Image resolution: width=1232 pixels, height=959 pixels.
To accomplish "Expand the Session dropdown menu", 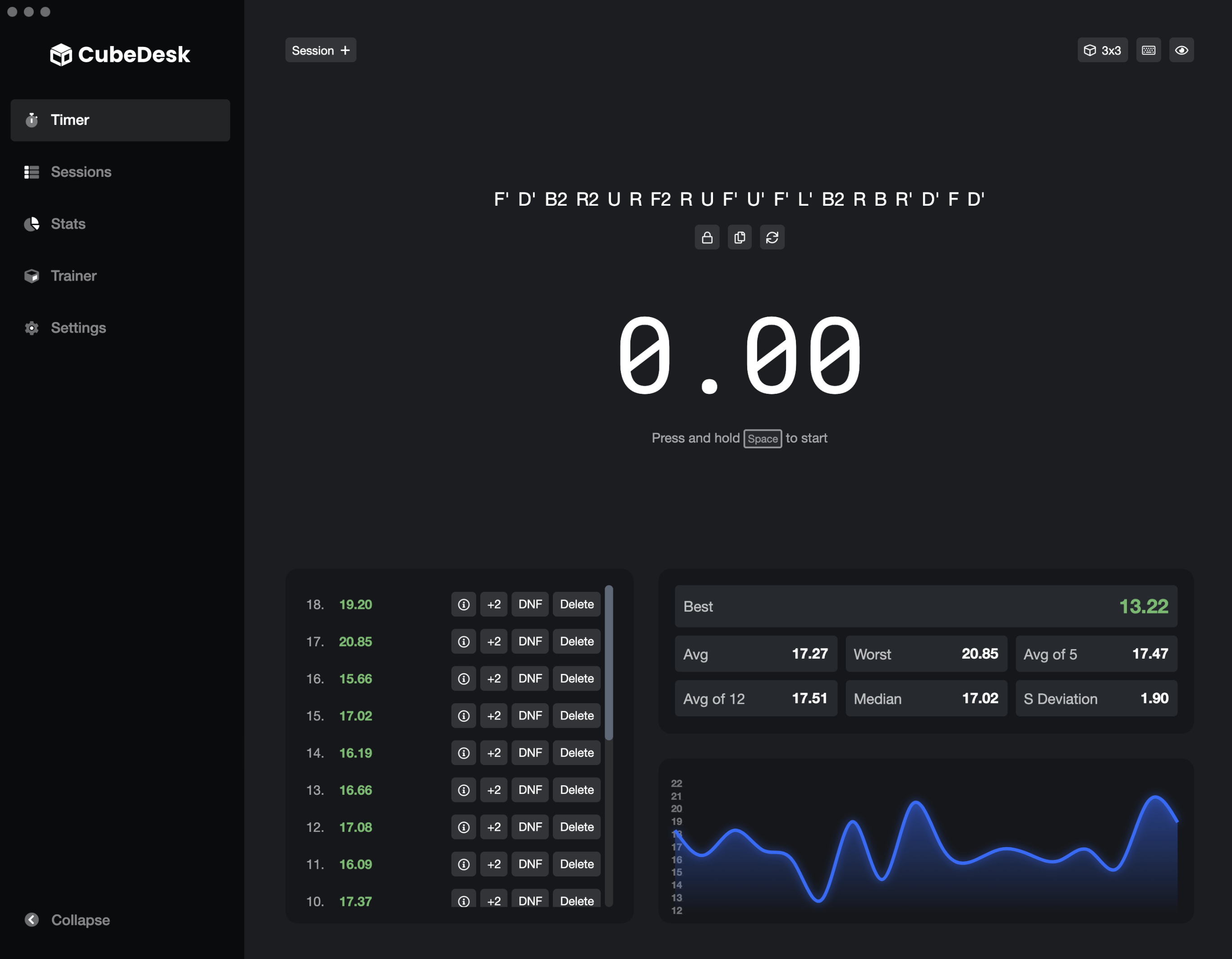I will (x=320, y=49).
